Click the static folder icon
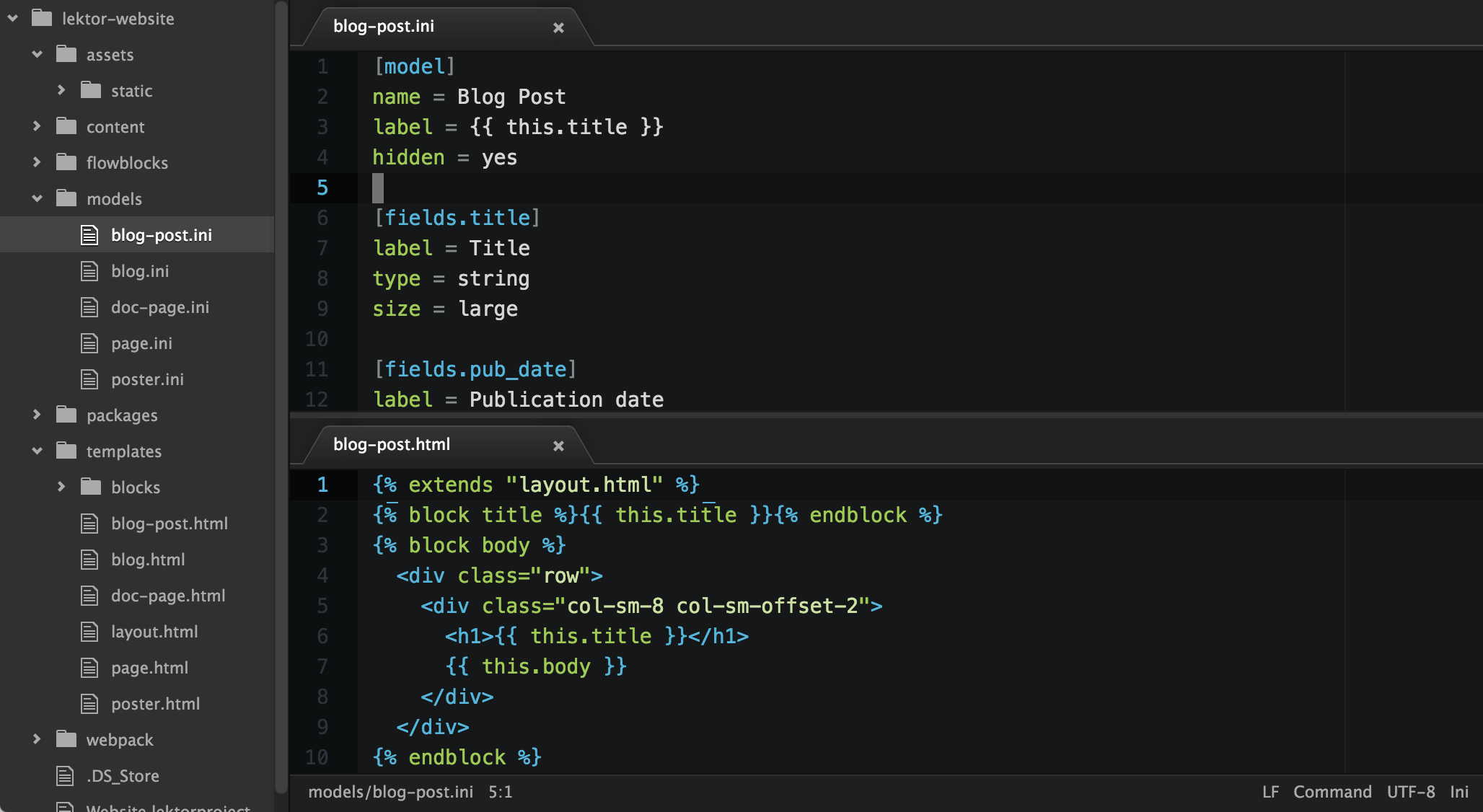 91,90
